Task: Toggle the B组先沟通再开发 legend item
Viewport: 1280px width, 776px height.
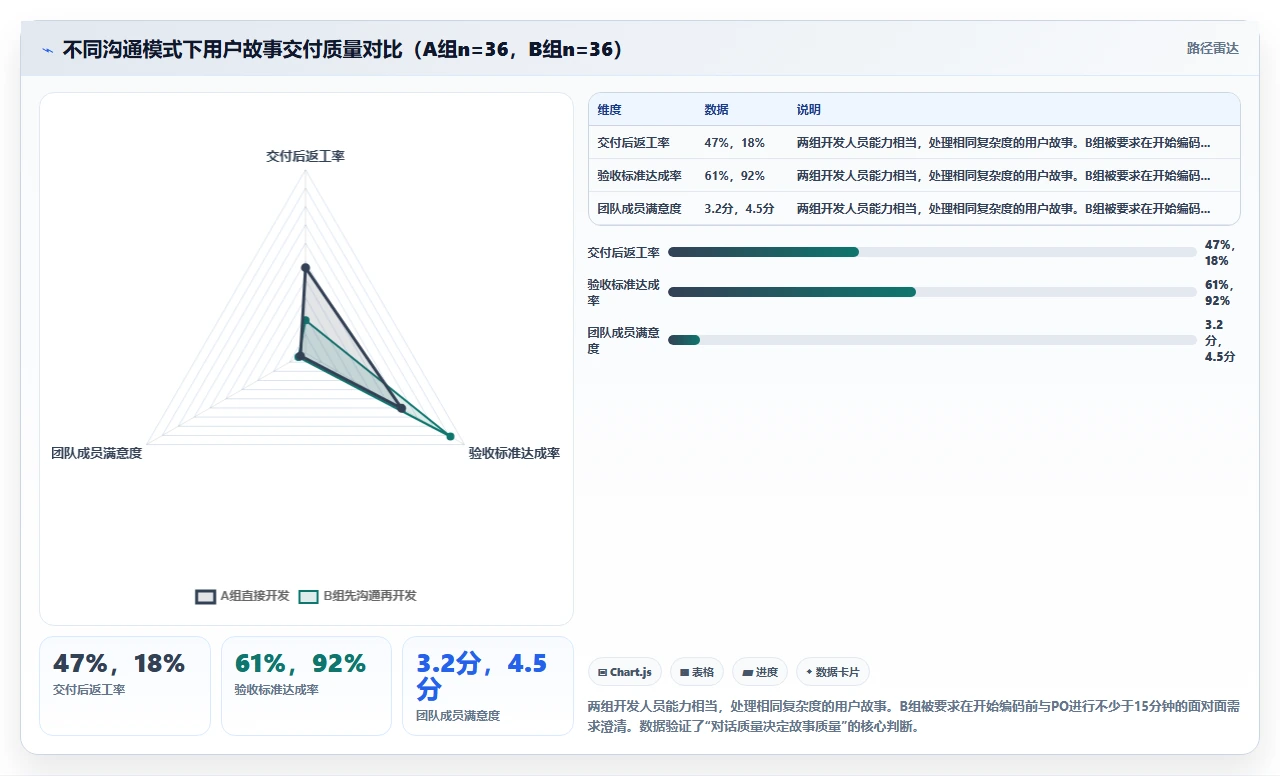Action: pos(357,596)
